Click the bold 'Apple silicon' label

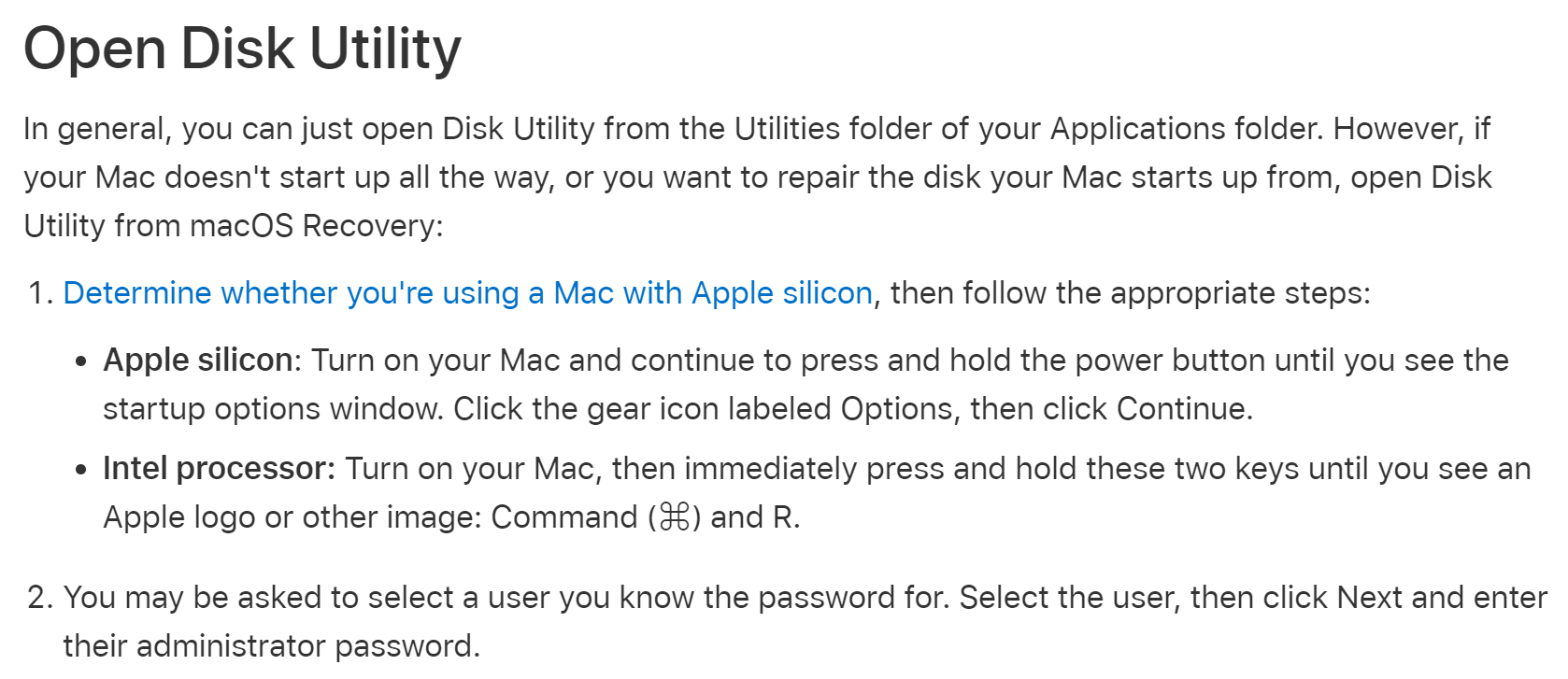tap(198, 361)
